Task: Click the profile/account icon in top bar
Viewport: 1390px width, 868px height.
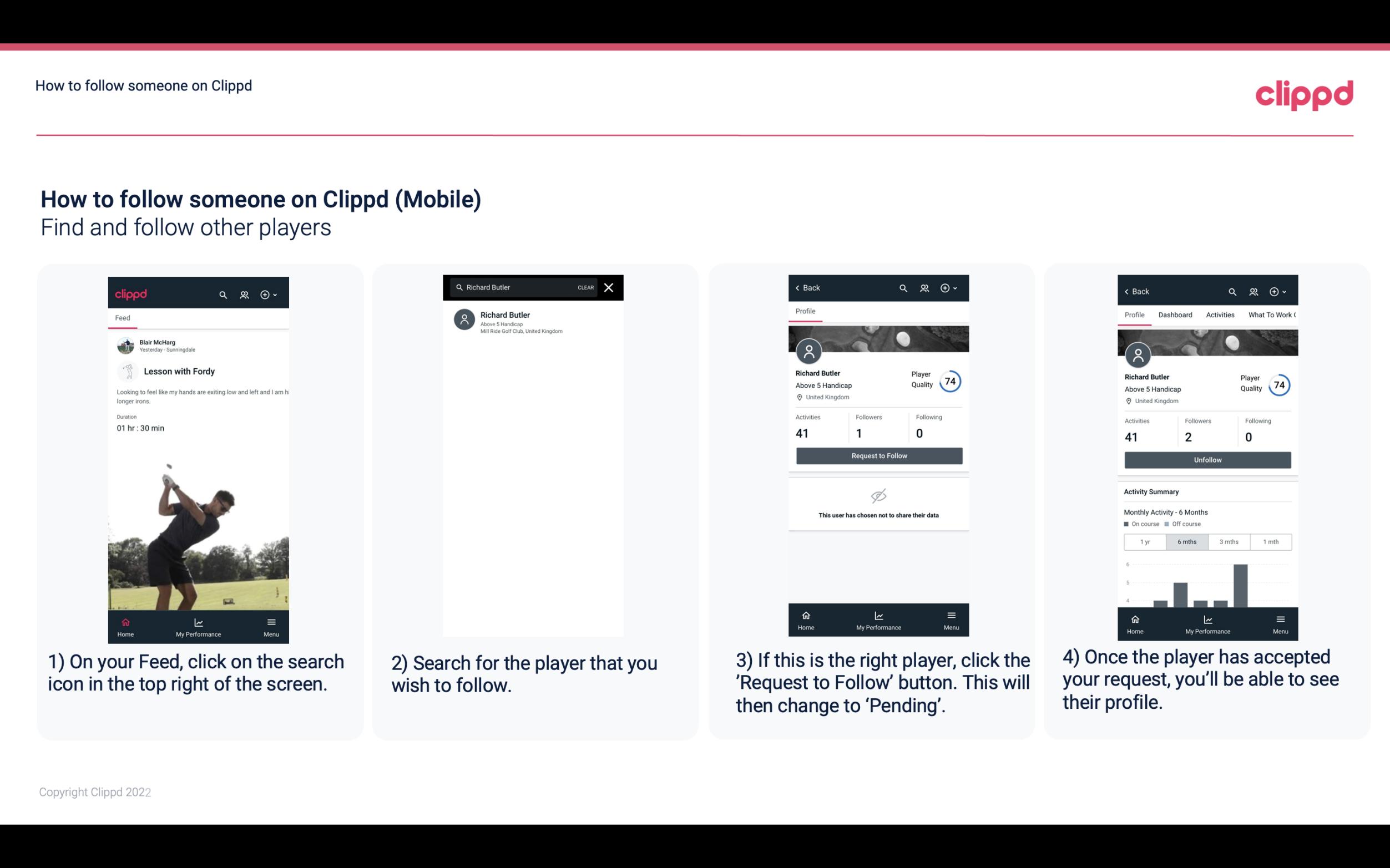Action: point(244,294)
